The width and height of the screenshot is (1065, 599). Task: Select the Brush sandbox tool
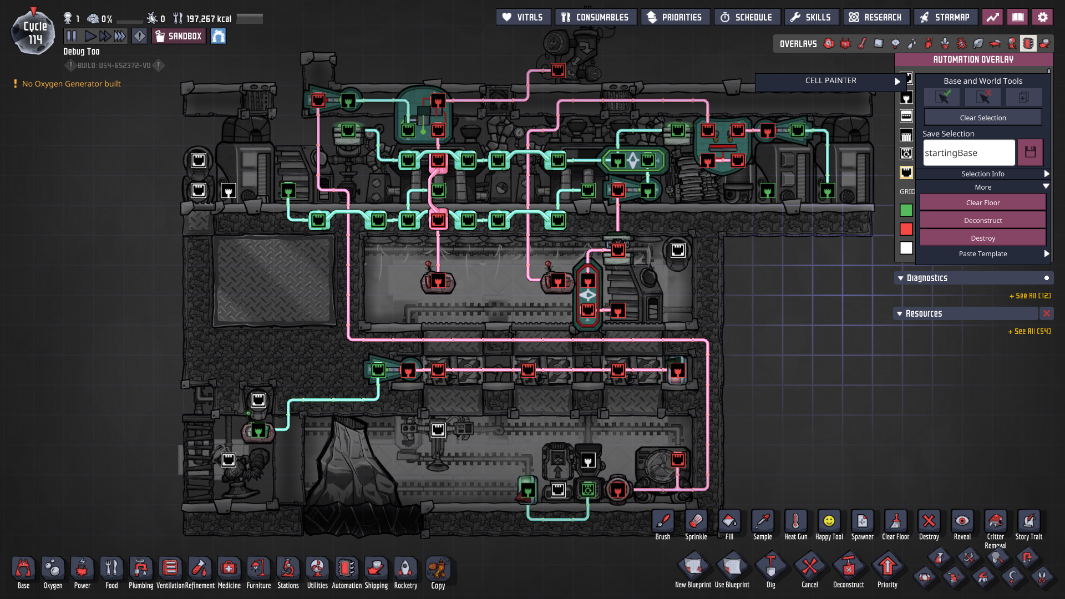coord(663,522)
